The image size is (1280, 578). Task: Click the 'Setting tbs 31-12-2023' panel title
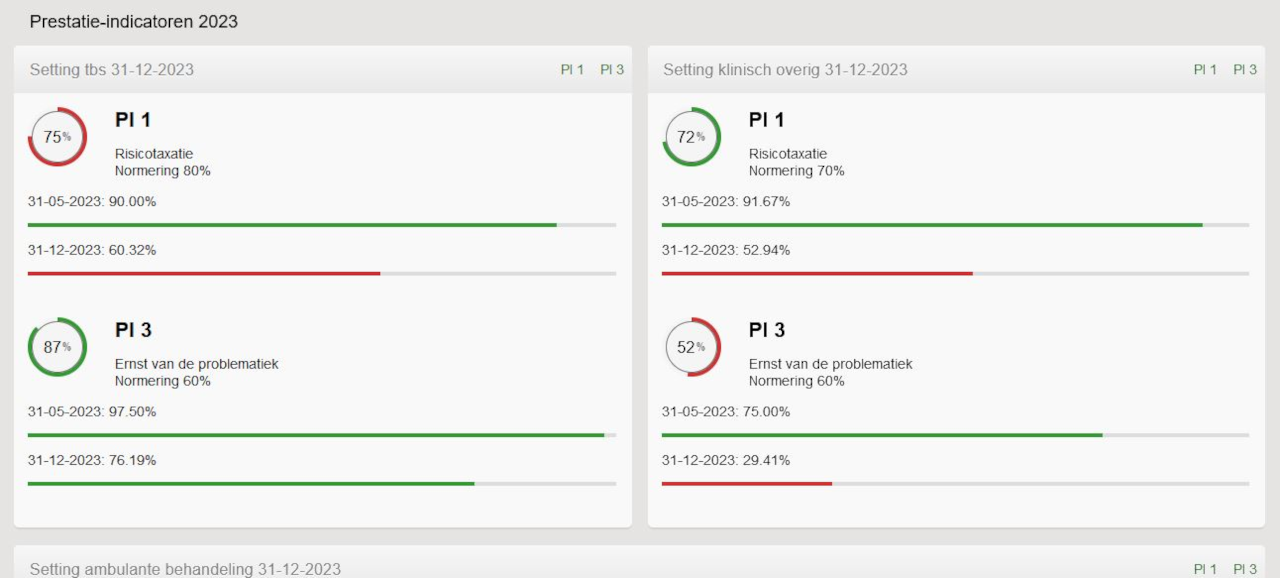click(112, 70)
